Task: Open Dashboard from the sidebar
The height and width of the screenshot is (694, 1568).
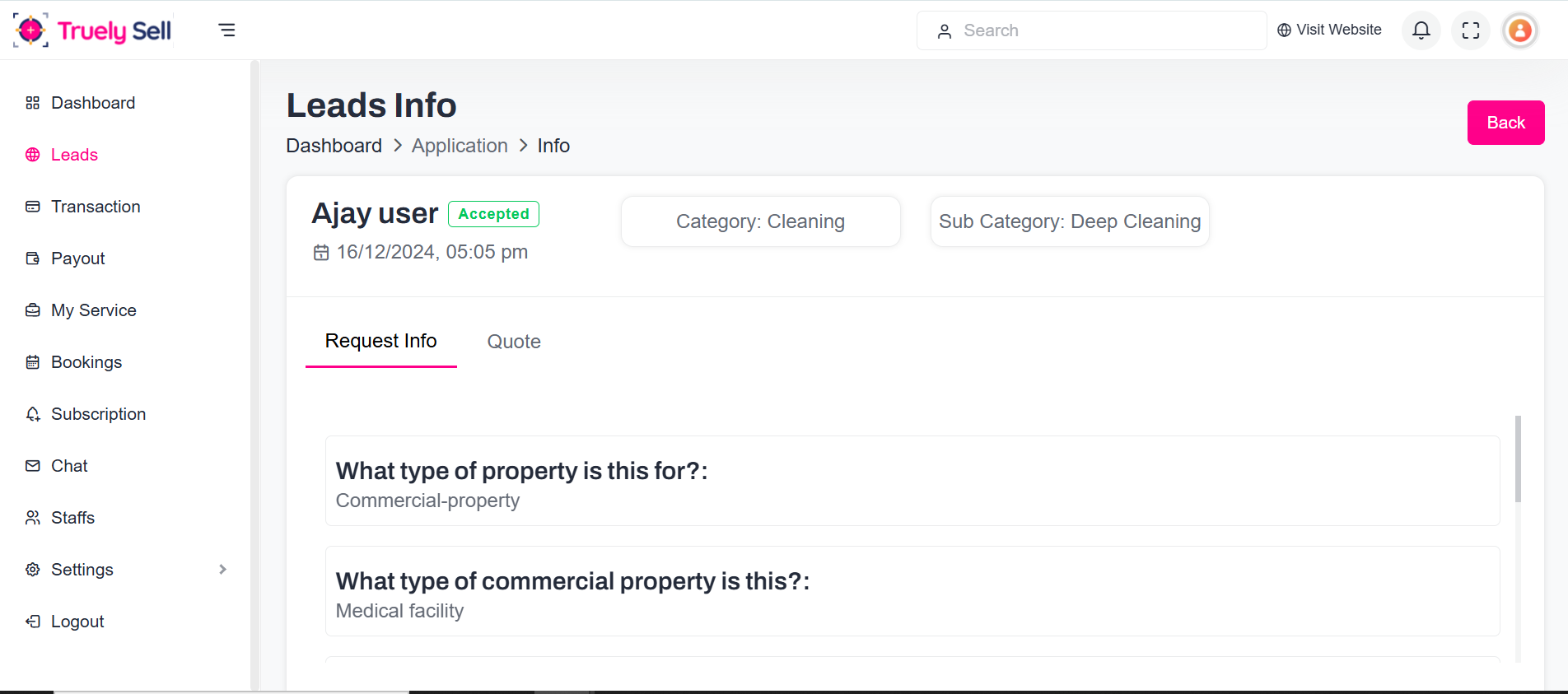Action: 92,103
